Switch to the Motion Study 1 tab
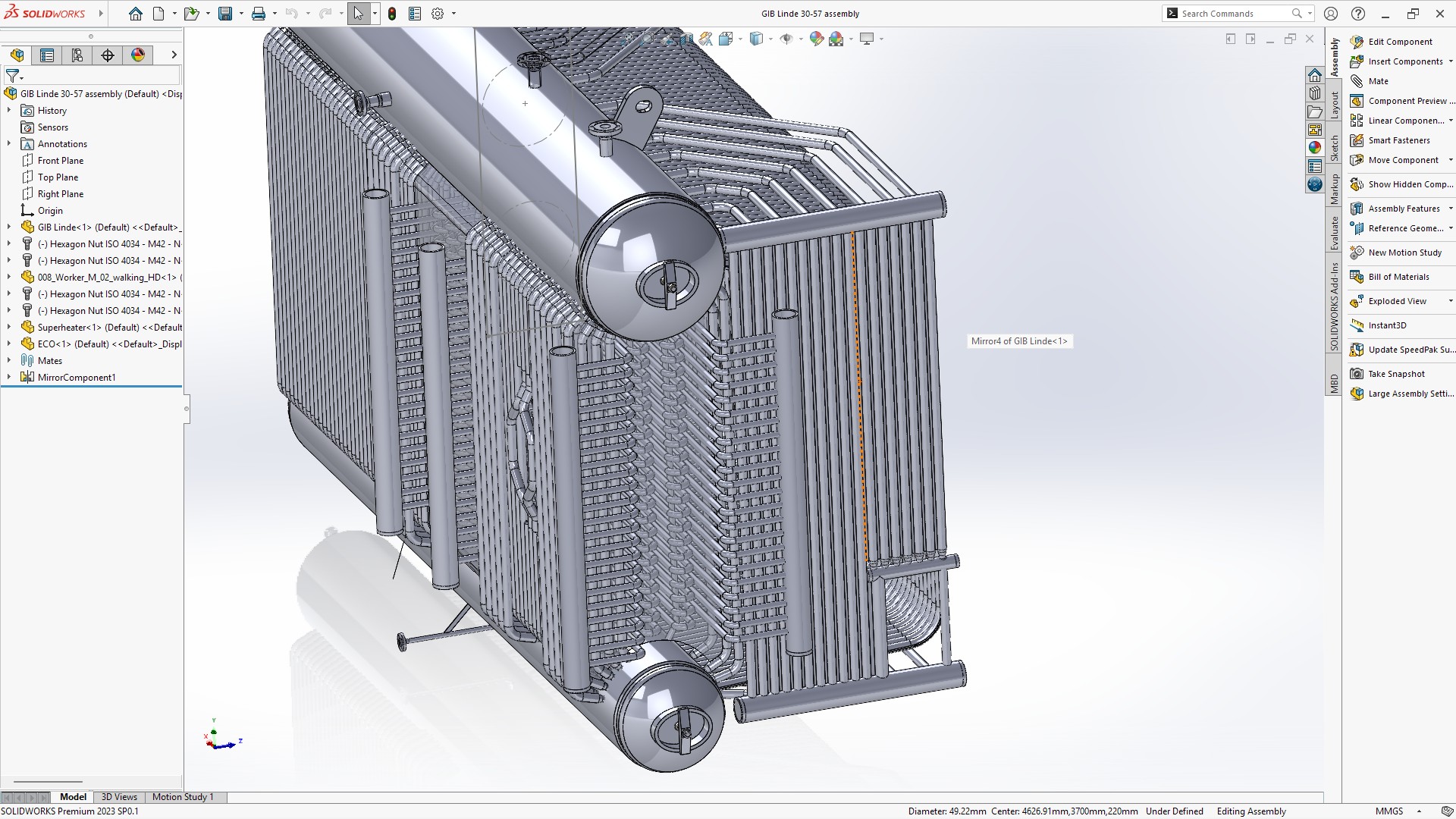Viewport: 1456px width, 819px height. pyautogui.click(x=183, y=797)
